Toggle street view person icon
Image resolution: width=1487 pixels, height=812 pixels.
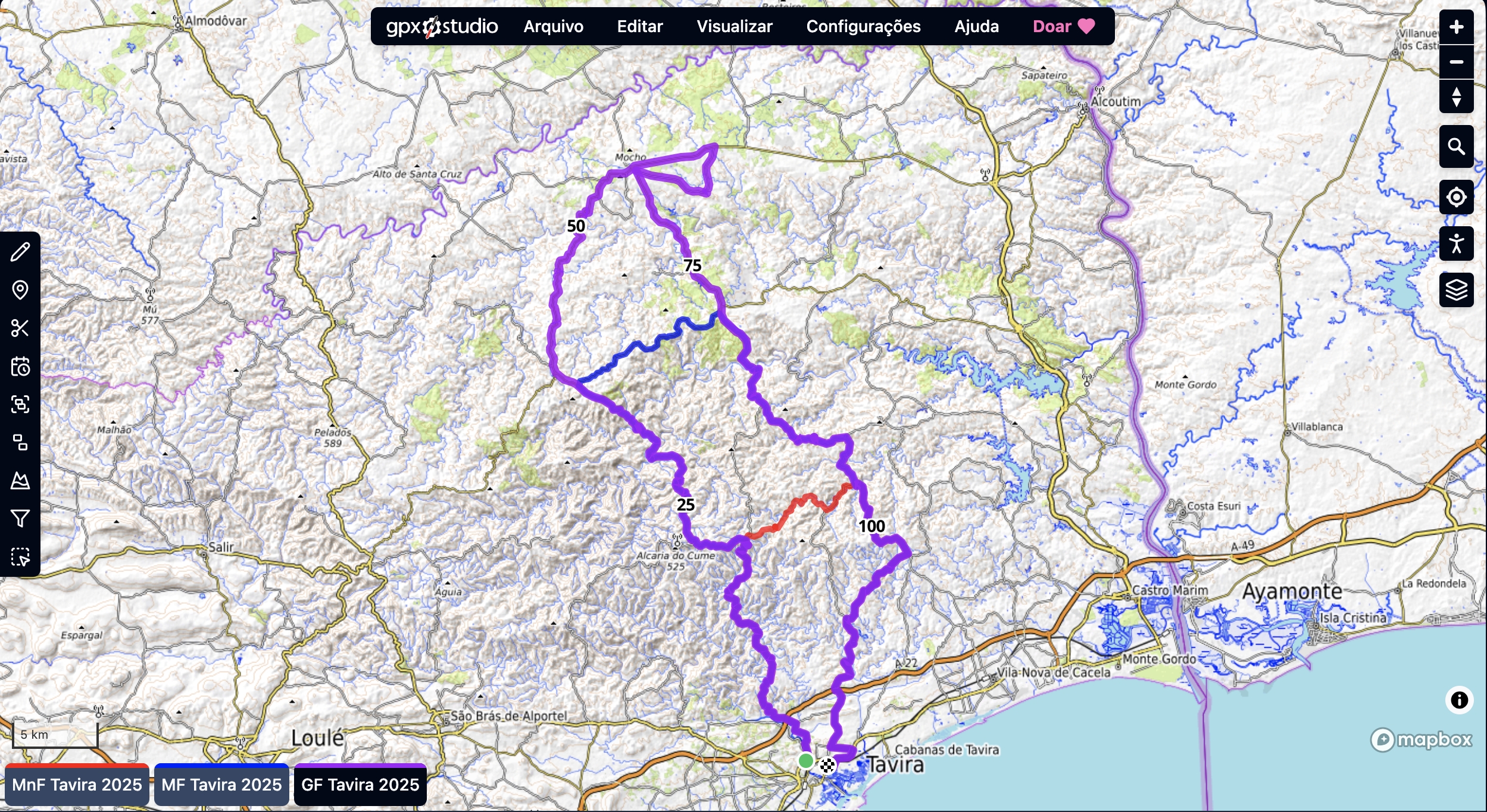[1456, 243]
